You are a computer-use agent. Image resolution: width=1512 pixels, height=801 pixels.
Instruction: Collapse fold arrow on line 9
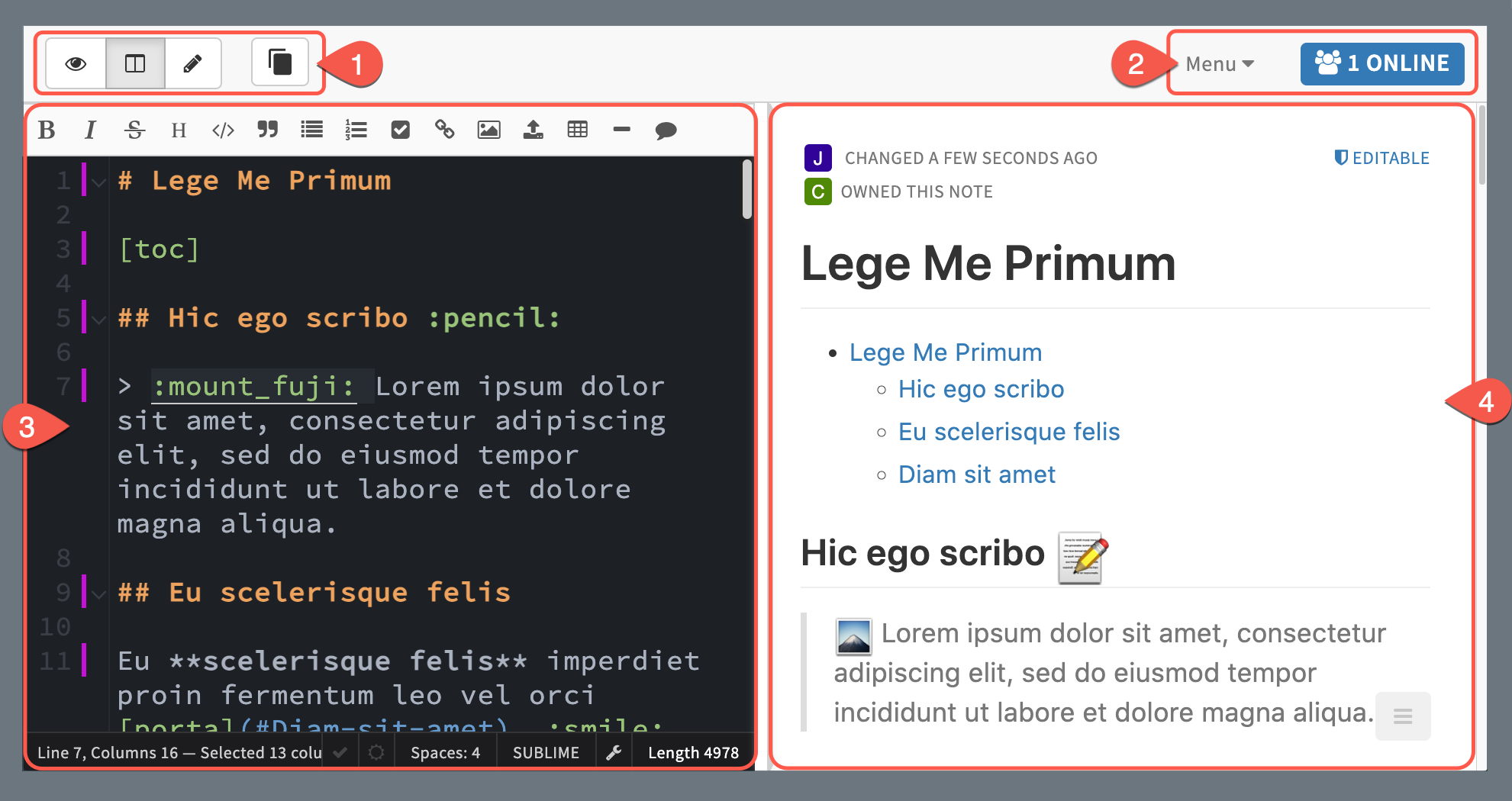[98, 594]
